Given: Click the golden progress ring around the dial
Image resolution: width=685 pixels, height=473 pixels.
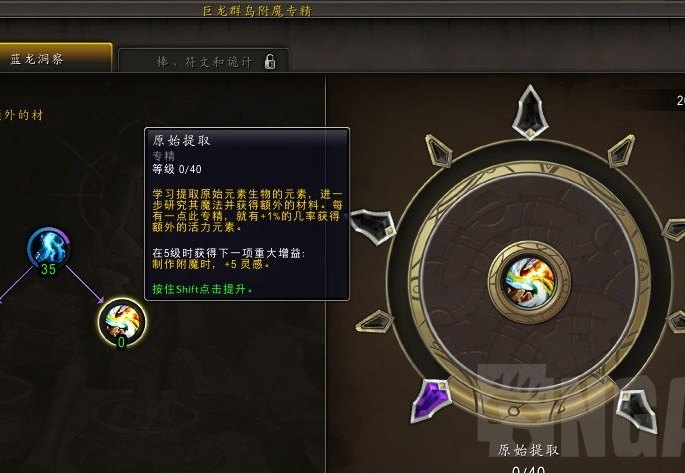Looking at the screenshot, I should tap(529, 282).
